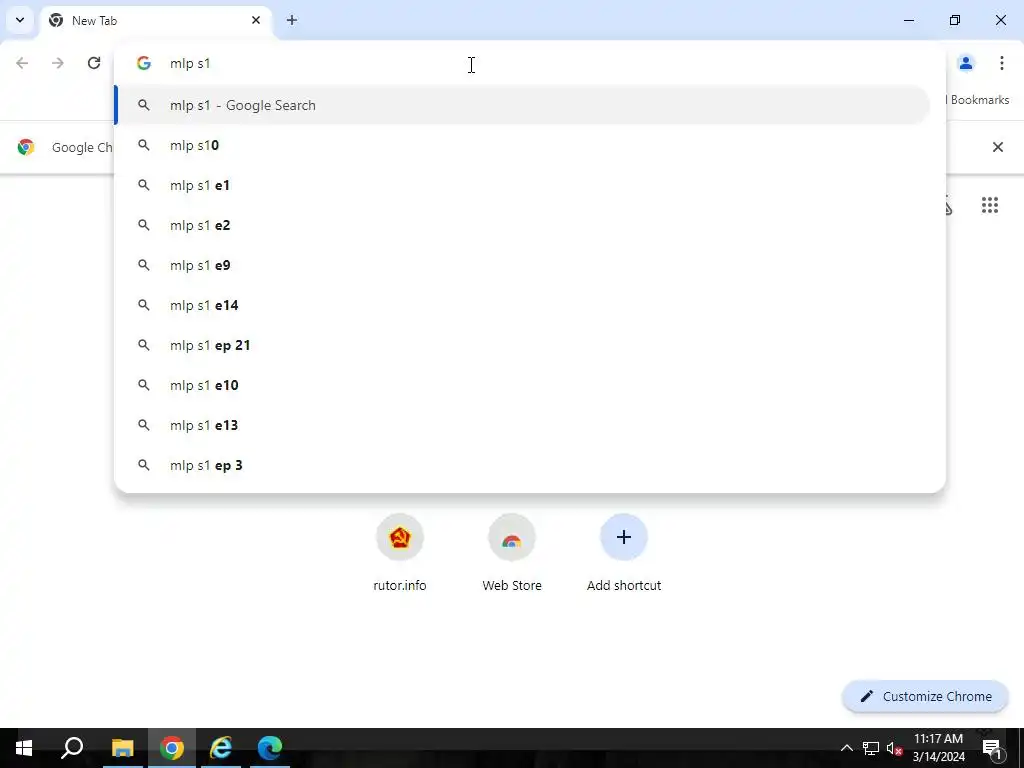The height and width of the screenshot is (768, 1024).
Task: Click the Labs flask icon on page
Action: [x=948, y=206]
